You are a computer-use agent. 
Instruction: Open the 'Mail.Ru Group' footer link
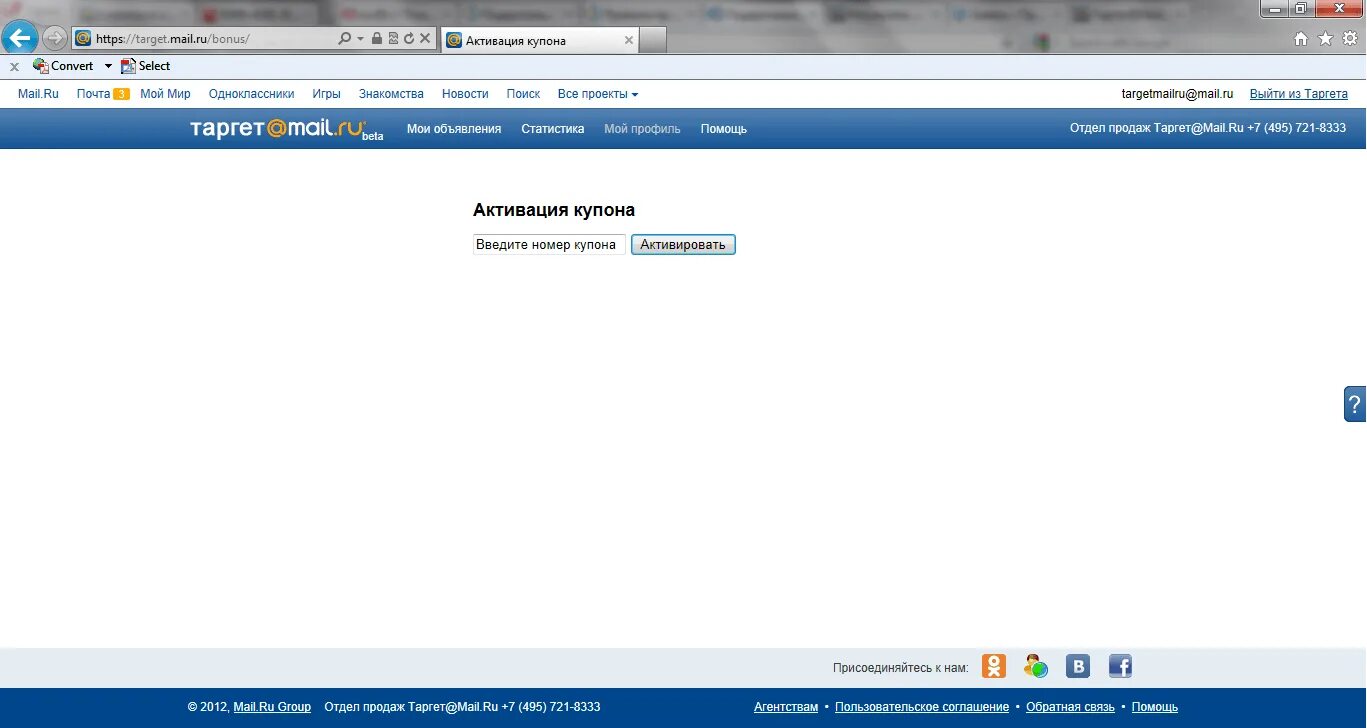[x=272, y=707]
